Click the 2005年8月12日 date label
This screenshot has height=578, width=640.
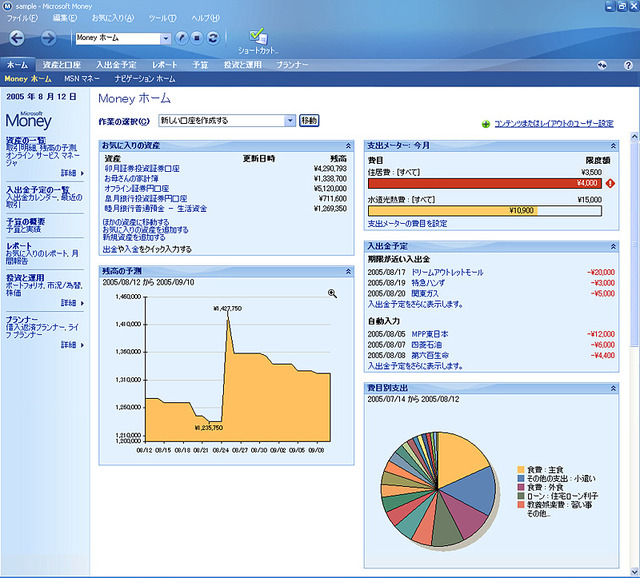click(x=41, y=97)
